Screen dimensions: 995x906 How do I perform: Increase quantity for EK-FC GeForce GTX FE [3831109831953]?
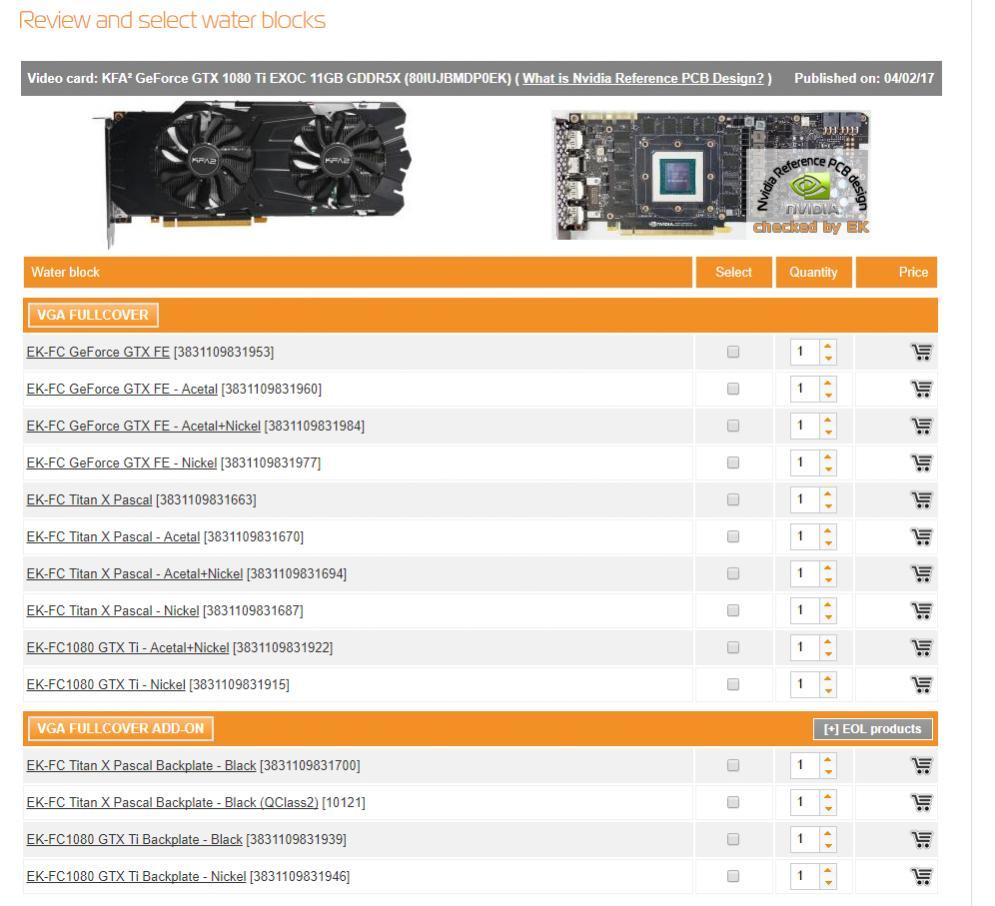click(828, 346)
